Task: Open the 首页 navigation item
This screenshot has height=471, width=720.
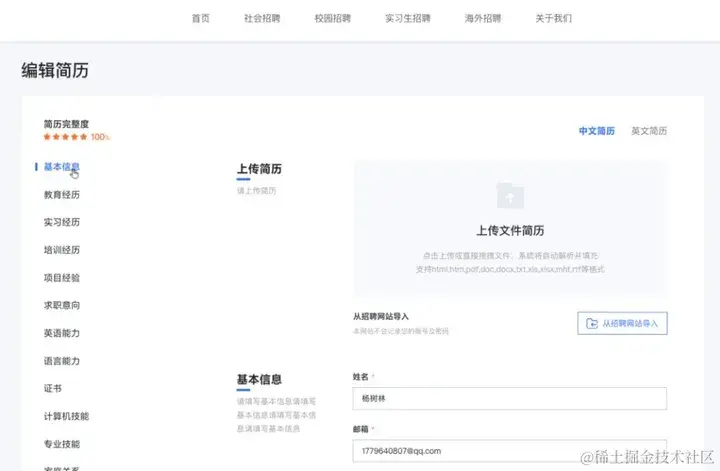Action: (x=200, y=18)
